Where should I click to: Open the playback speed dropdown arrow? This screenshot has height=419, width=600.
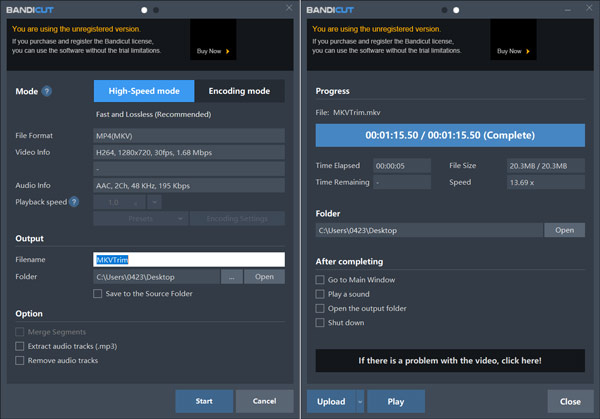[x=154, y=202]
